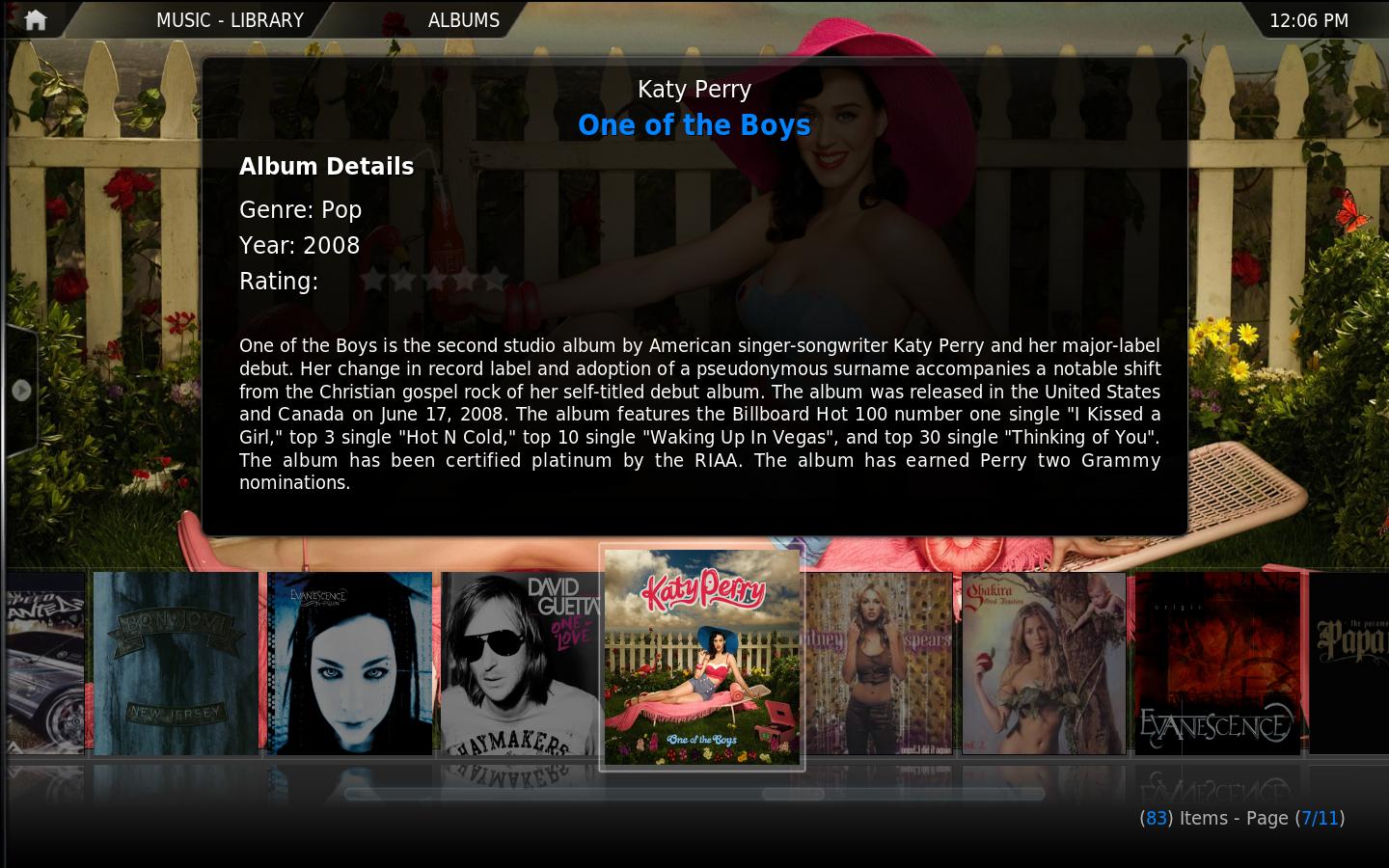
Task: Click the Genre: Pop text
Action: pyautogui.click(x=301, y=210)
